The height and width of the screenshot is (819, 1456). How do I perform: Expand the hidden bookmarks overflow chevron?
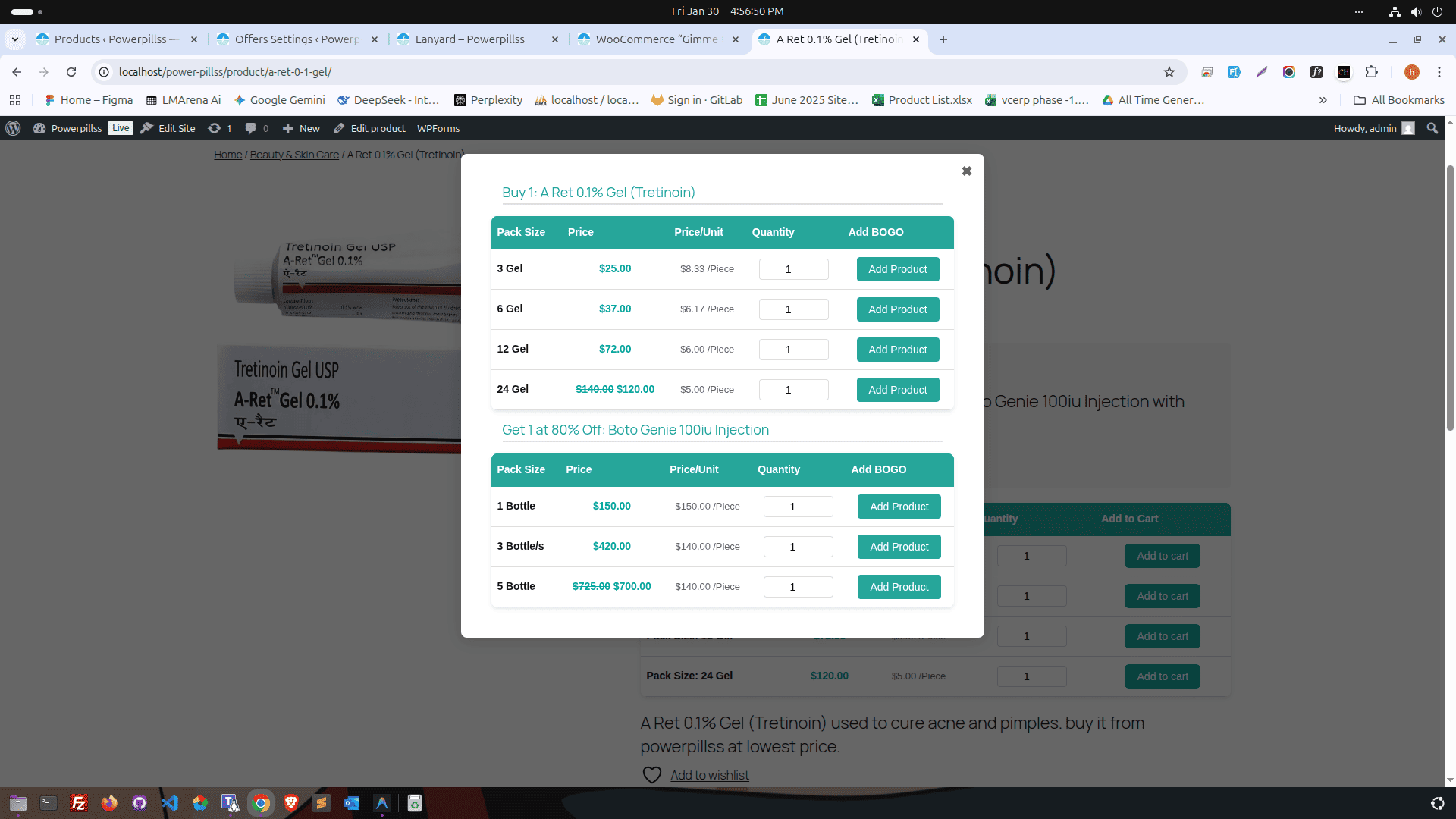click(x=1323, y=99)
